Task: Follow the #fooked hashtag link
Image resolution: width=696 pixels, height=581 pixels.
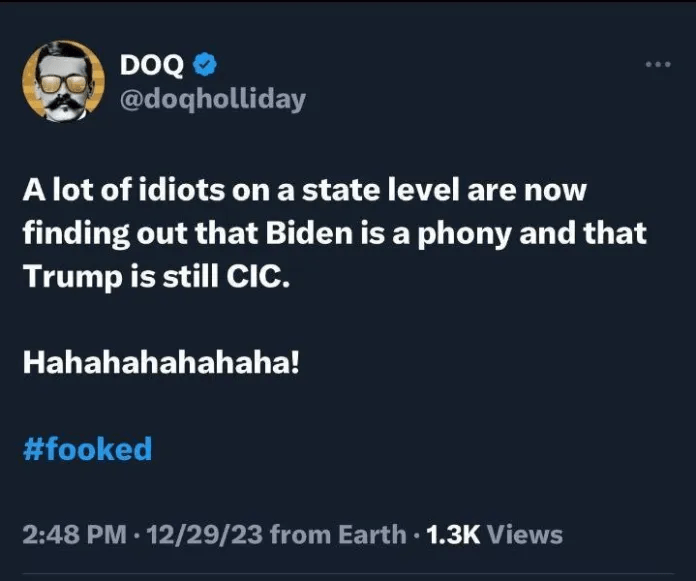Action: [x=87, y=448]
